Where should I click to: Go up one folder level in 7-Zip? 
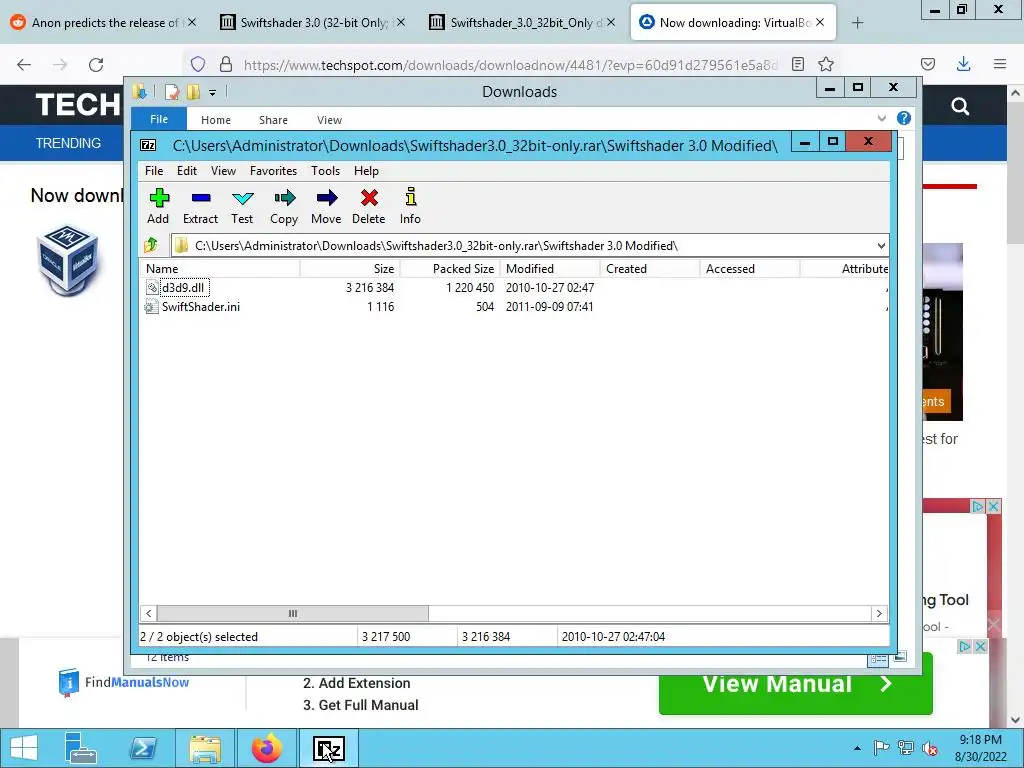click(x=151, y=246)
